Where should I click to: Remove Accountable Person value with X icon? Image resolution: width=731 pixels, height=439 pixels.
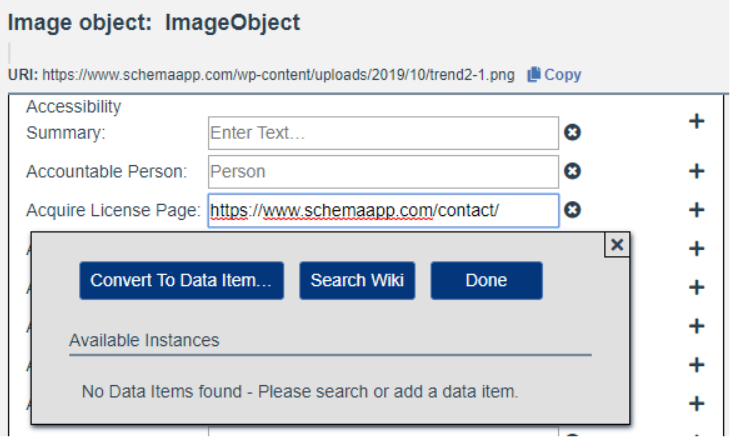click(572, 171)
